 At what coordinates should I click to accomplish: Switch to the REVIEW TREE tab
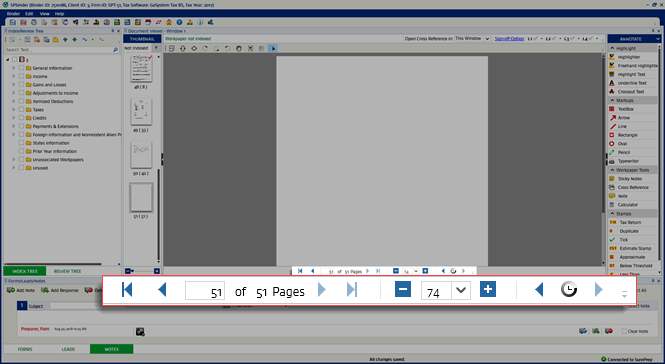point(67,271)
